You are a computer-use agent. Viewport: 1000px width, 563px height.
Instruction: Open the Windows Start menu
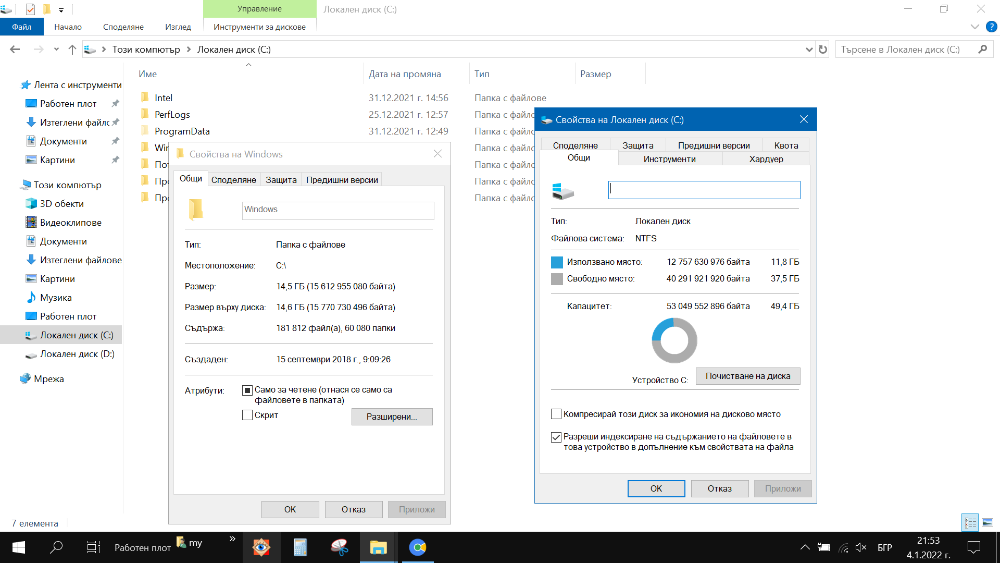(x=18, y=547)
